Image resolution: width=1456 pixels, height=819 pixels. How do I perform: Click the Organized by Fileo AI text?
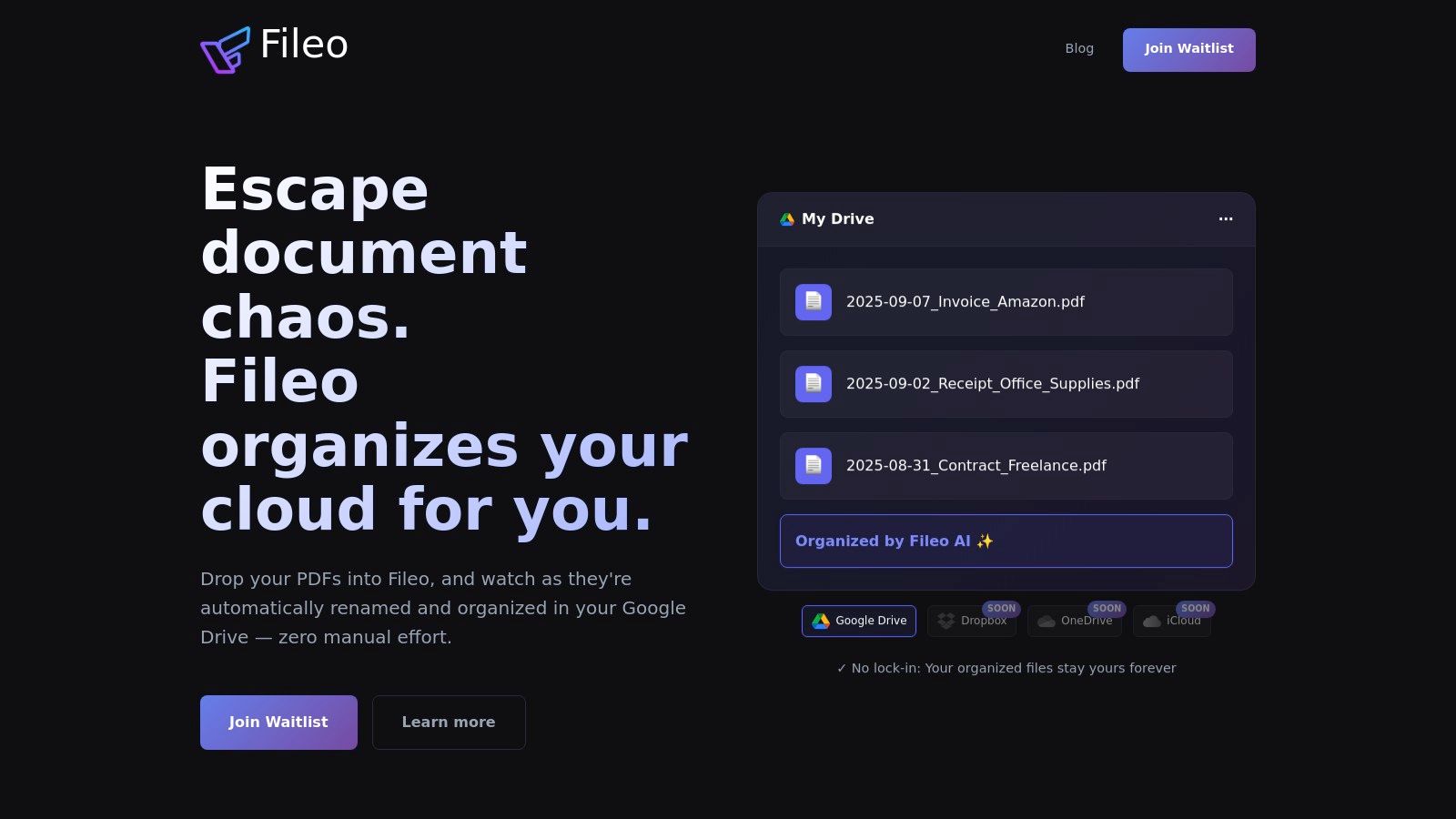coord(883,541)
